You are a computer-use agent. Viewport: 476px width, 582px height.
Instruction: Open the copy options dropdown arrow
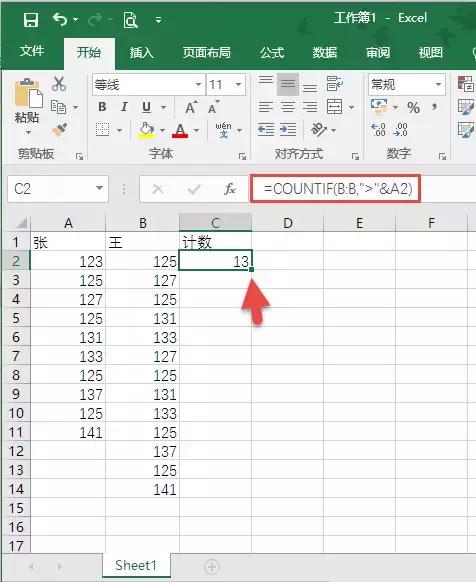coord(75,108)
